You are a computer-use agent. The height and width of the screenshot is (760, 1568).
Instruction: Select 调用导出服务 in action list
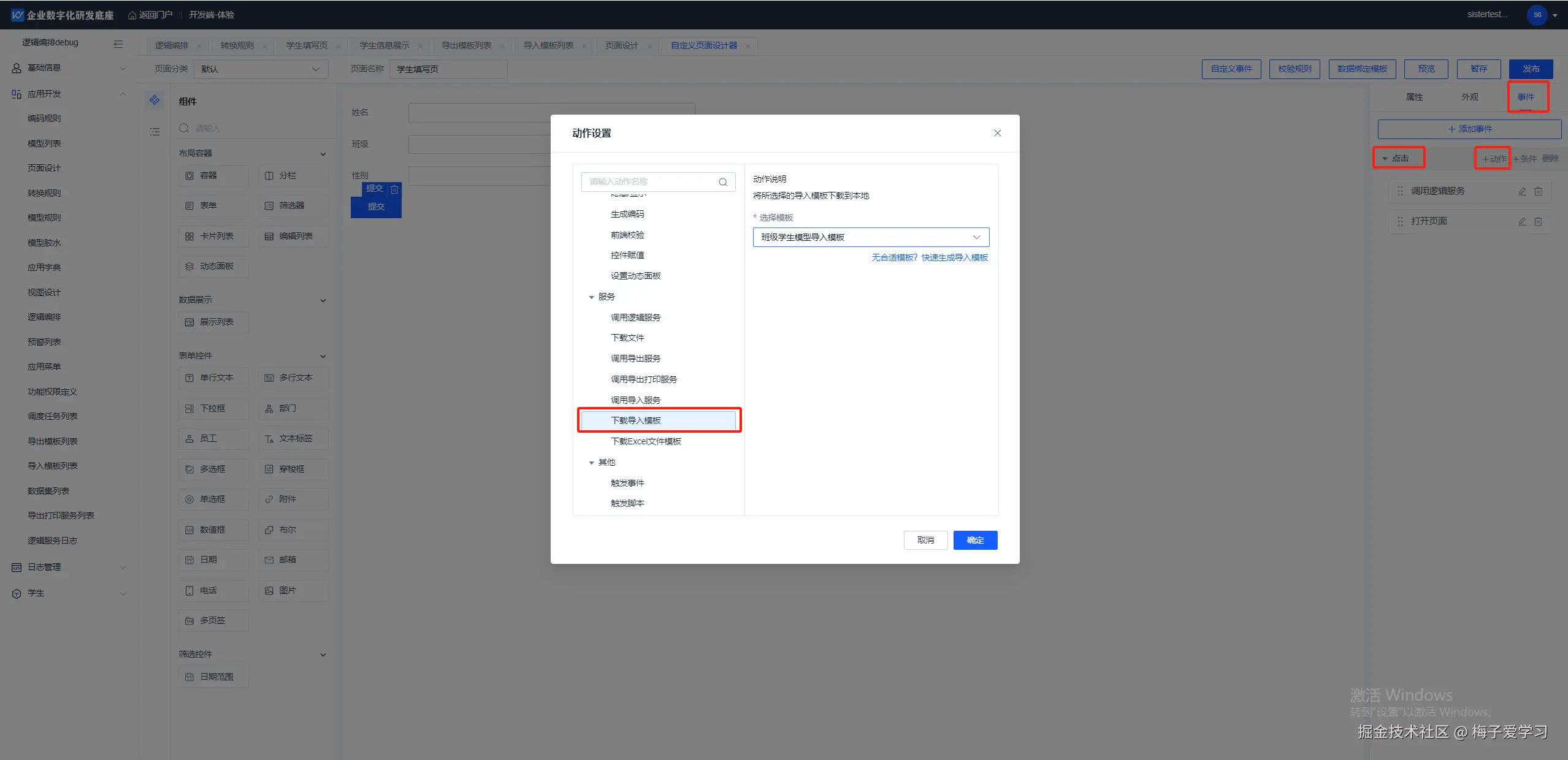click(635, 359)
